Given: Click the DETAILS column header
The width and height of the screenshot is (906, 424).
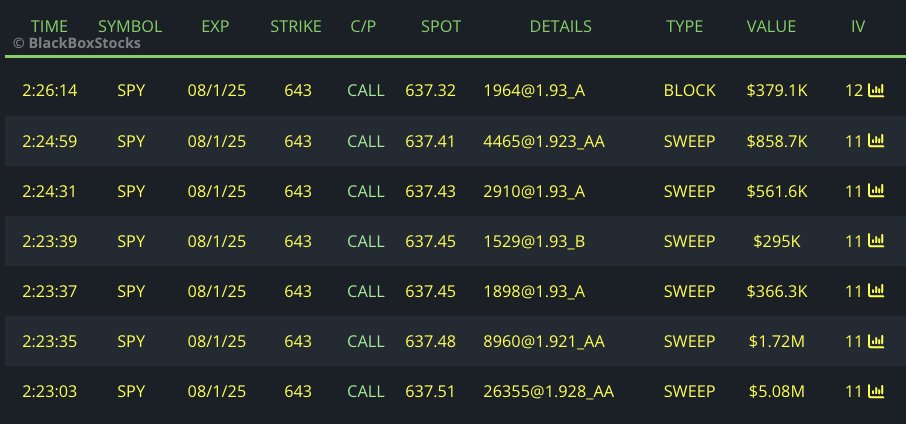Looking at the screenshot, I should click(560, 26).
